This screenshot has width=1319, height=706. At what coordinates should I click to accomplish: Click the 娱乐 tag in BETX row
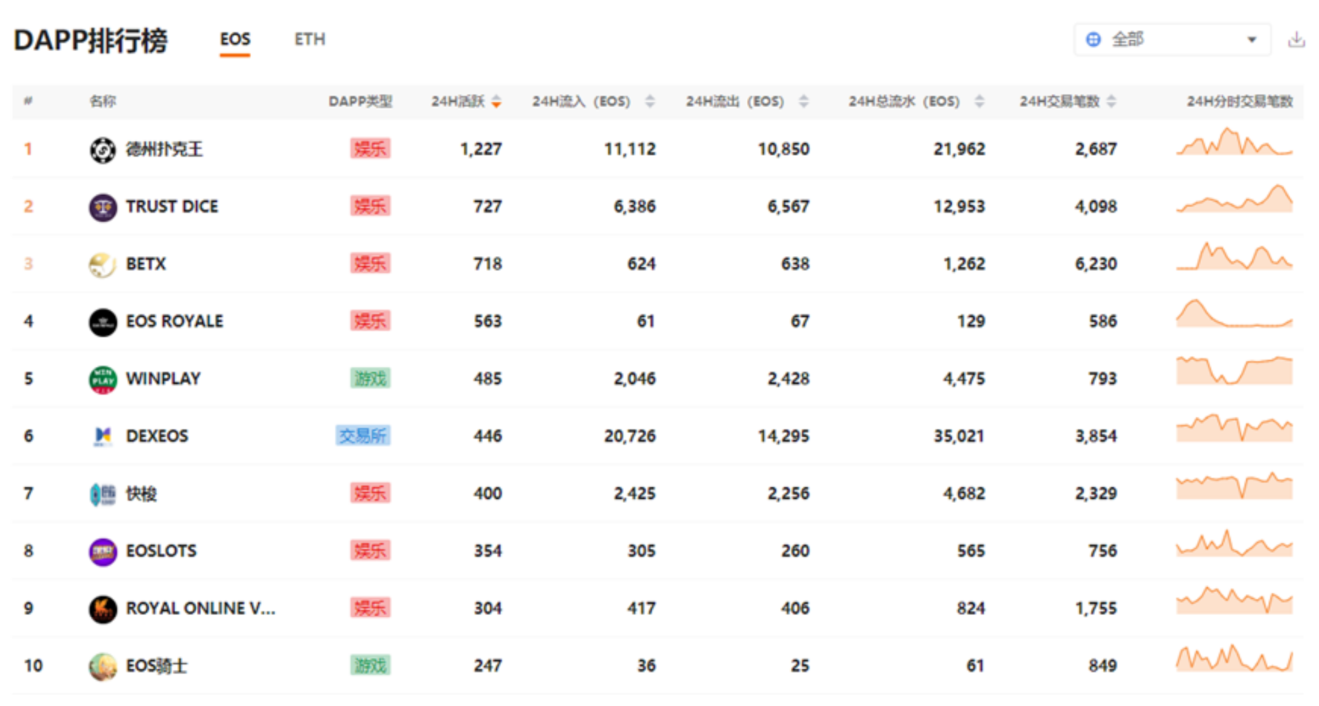[x=370, y=264]
